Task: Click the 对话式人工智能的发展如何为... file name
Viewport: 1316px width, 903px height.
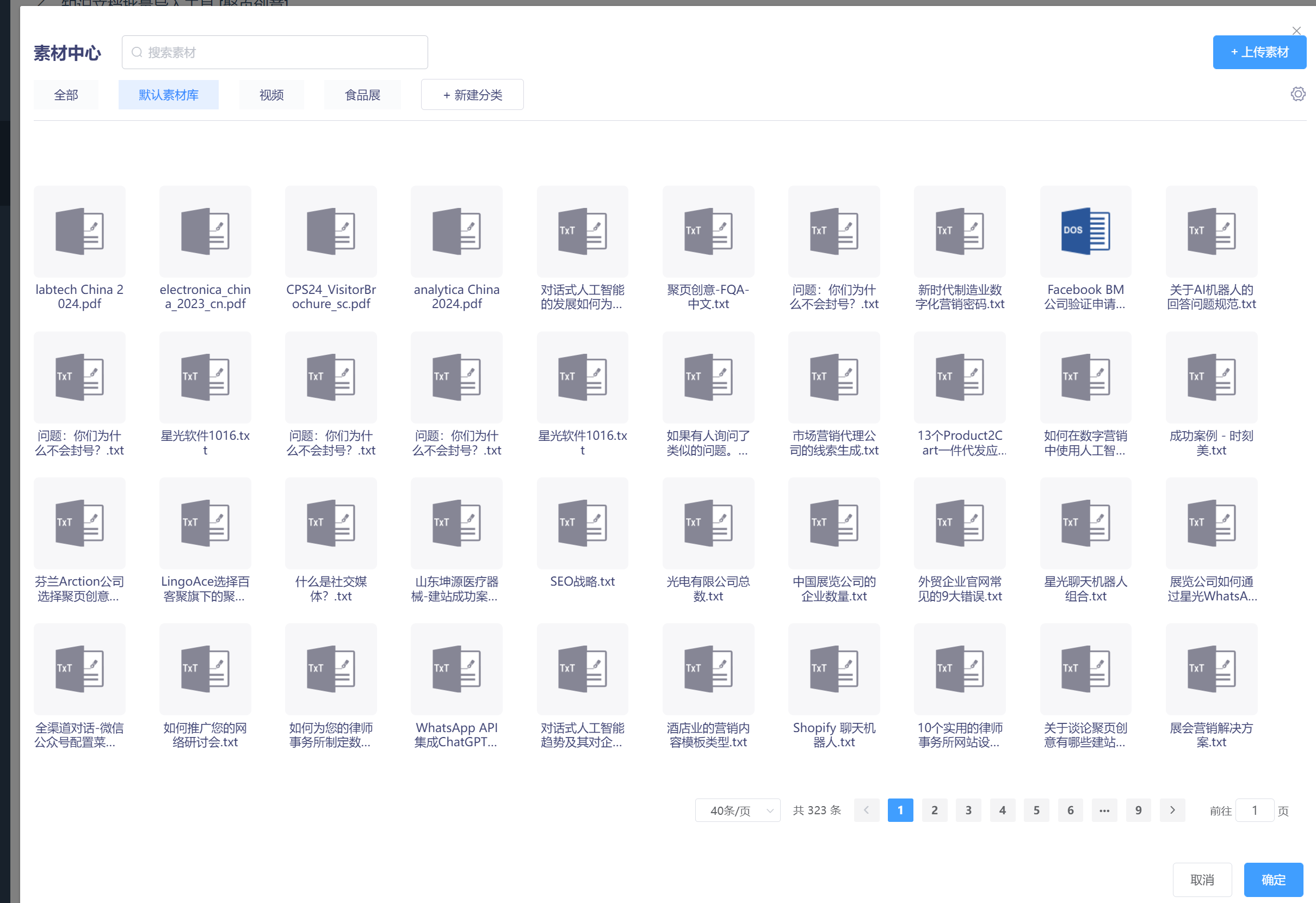Action: click(x=583, y=297)
